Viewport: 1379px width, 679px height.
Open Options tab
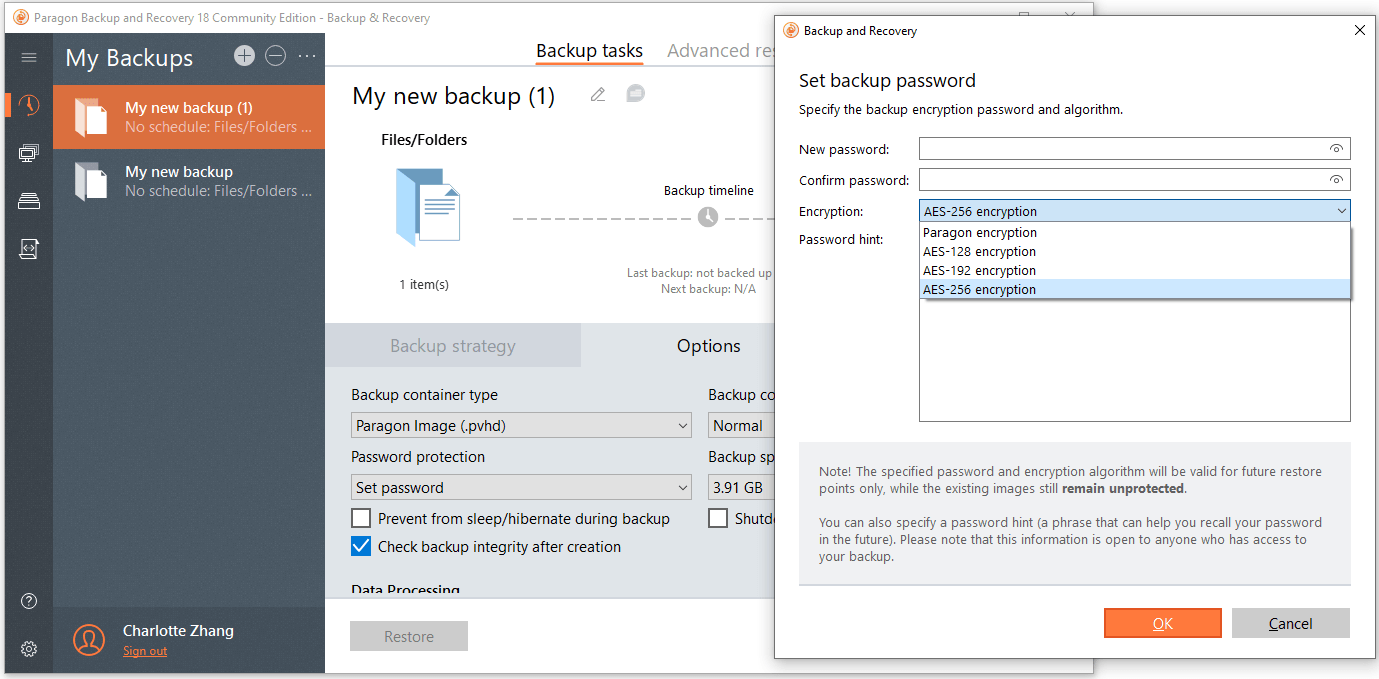click(679, 346)
